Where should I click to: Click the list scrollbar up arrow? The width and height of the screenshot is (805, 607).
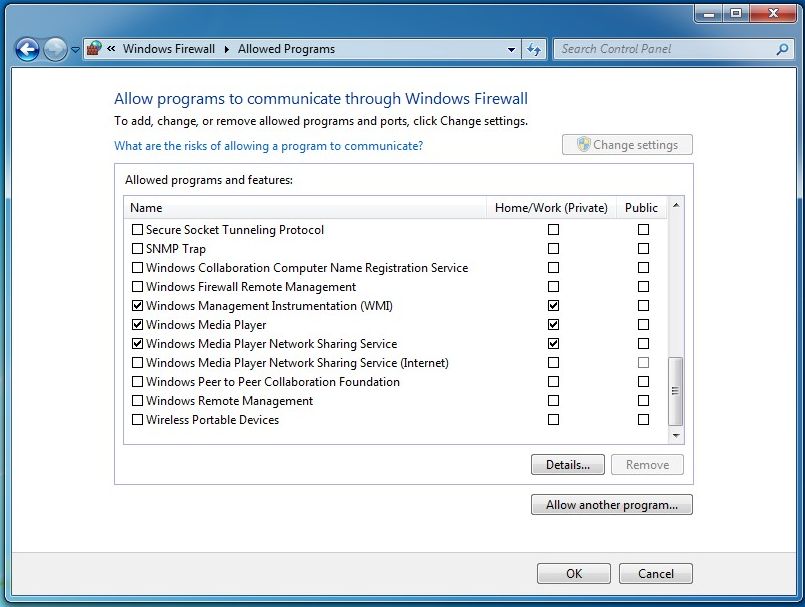pyautogui.click(x=676, y=205)
